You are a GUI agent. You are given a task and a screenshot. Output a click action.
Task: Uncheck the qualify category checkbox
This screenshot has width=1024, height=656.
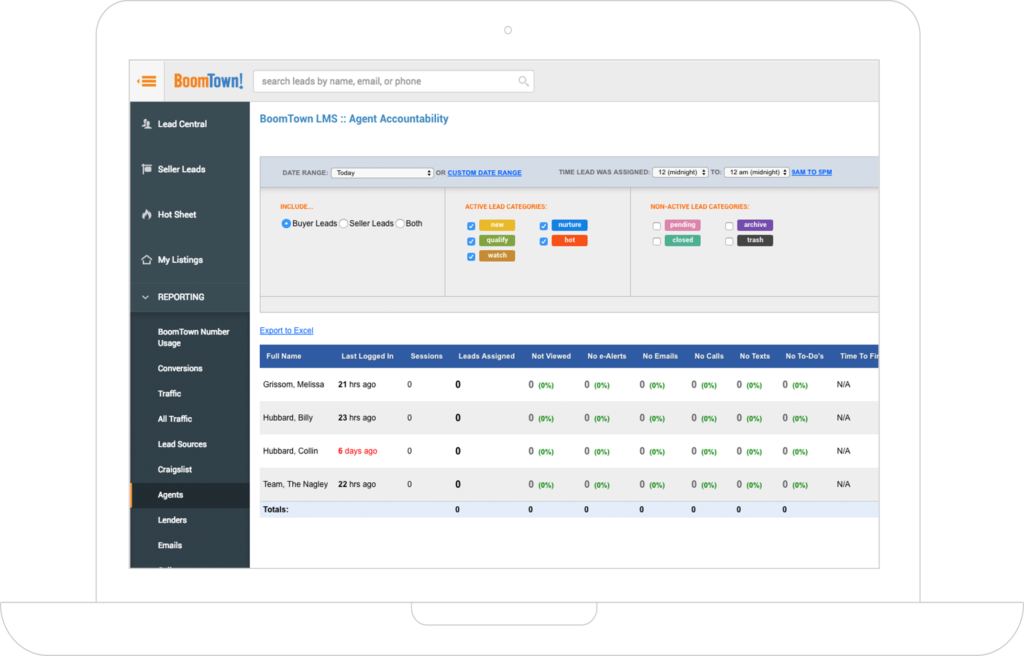pos(471,241)
